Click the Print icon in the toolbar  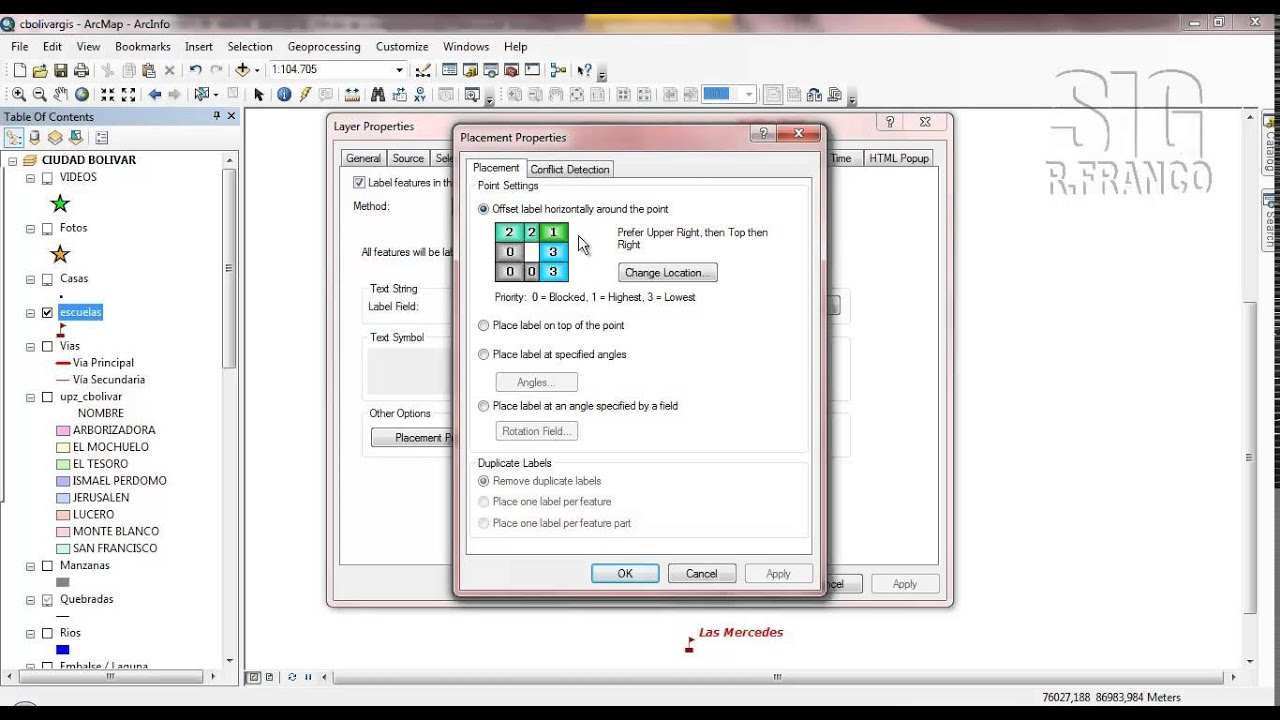(x=81, y=70)
